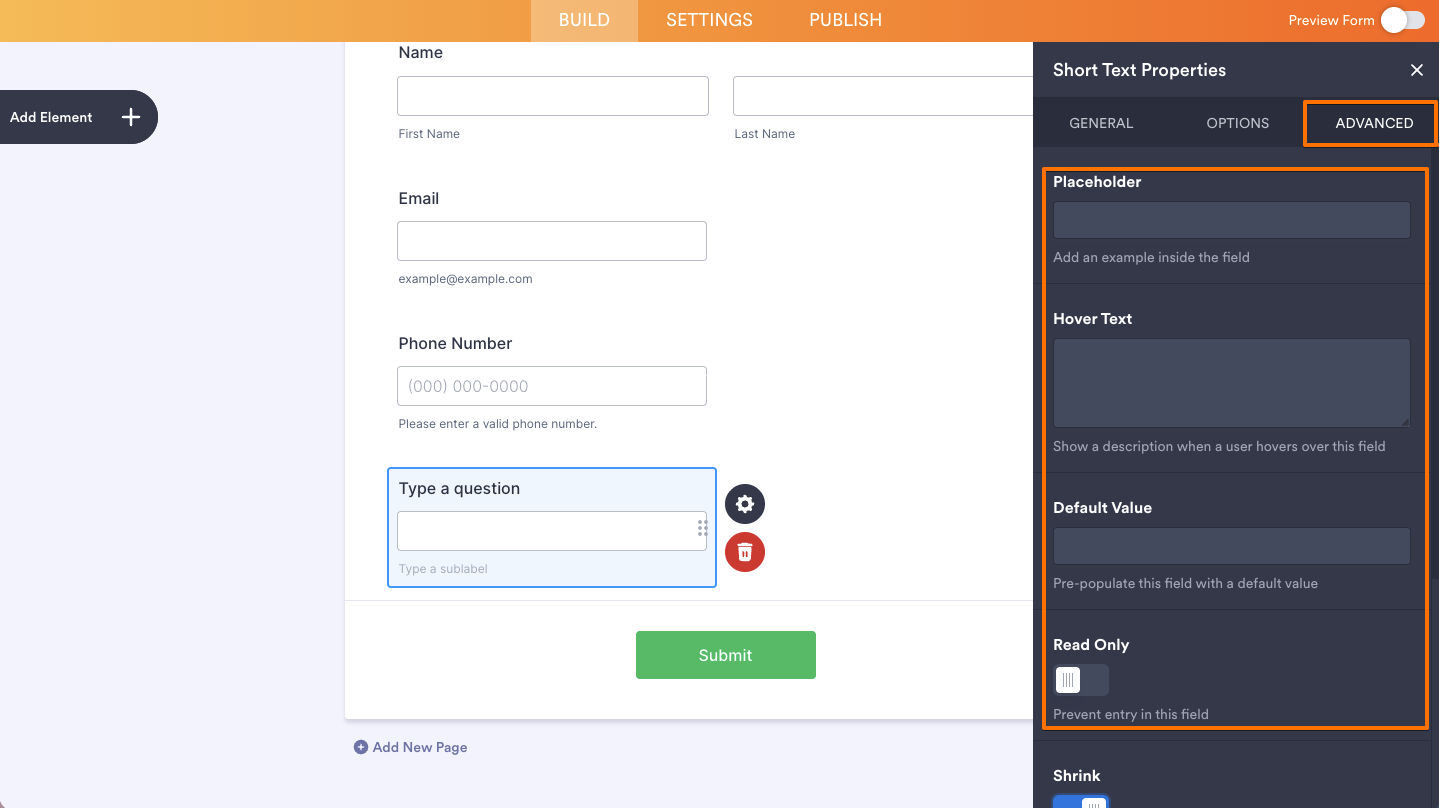Click the Add New Page link
Screen dimensions: 1443x808
click(410, 747)
